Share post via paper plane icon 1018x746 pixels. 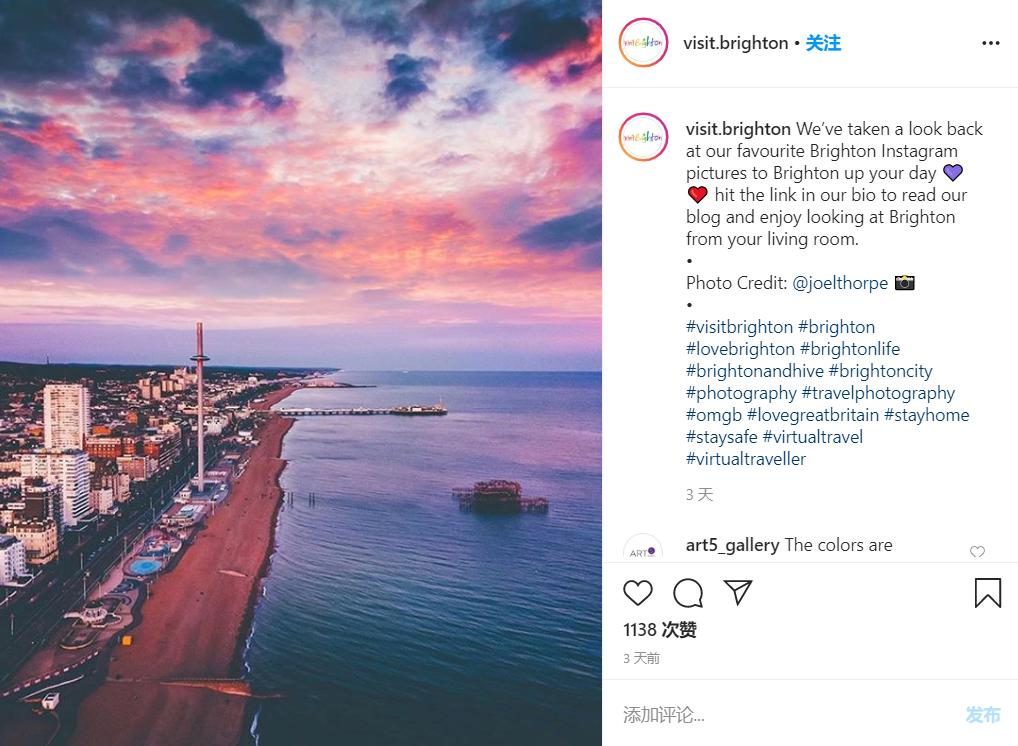738,593
